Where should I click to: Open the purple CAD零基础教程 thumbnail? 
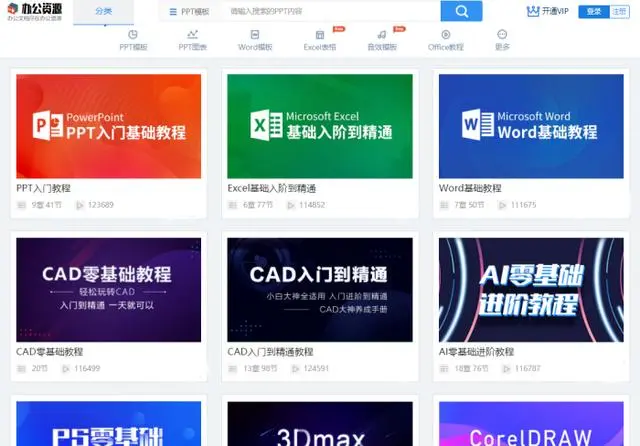[x=109, y=290]
